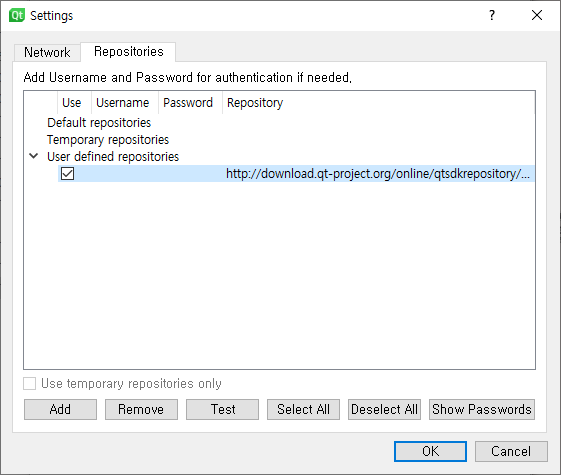Image resolution: width=561 pixels, height=475 pixels.
Task: Click the Qt logo icon in title bar
Action: pyautogui.click(x=17, y=16)
